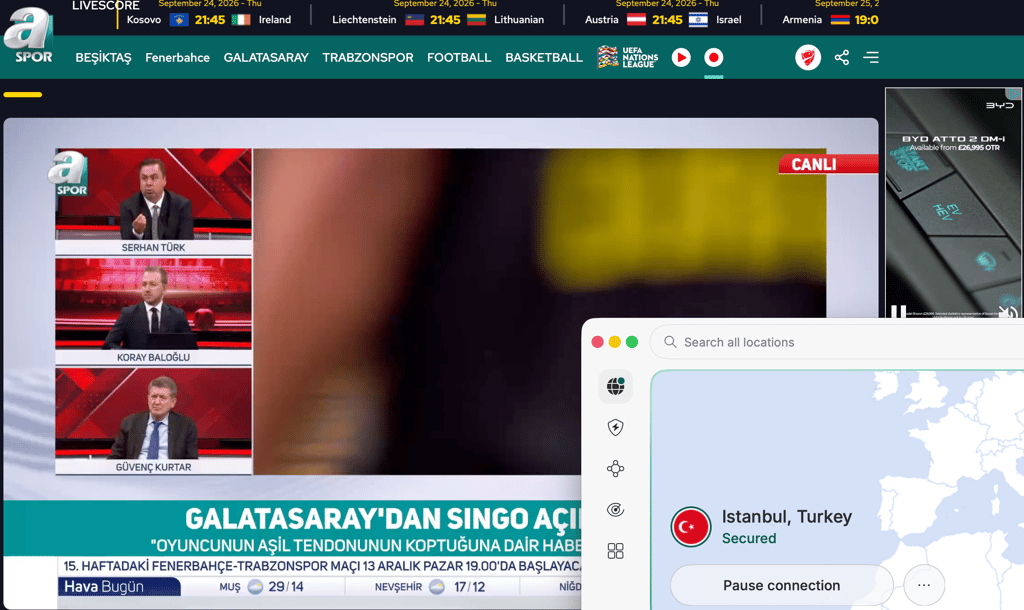Maximize the VPN window with green button
Screen dimensions: 1024x610
coord(632,342)
